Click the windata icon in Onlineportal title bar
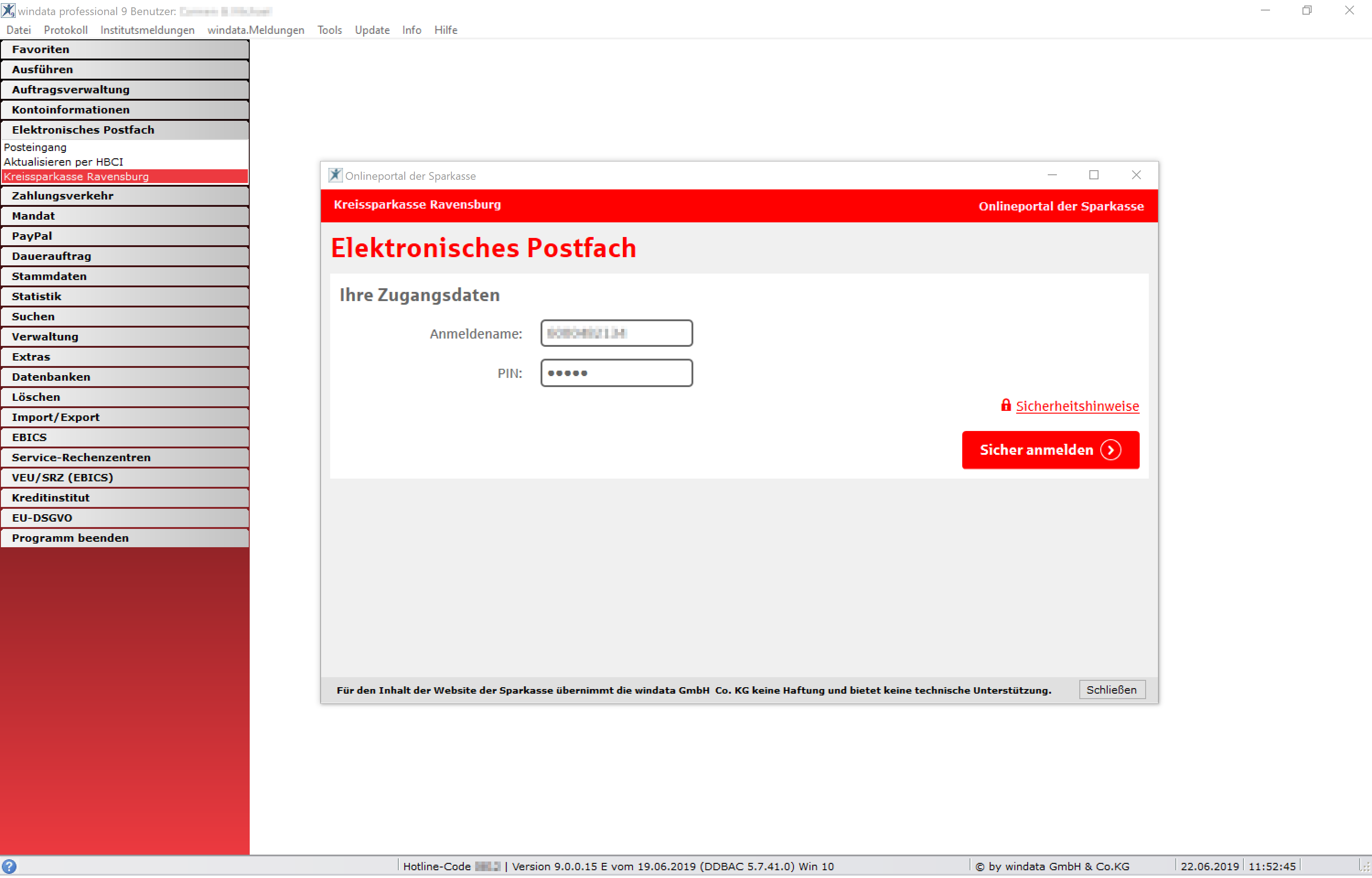 point(336,176)
